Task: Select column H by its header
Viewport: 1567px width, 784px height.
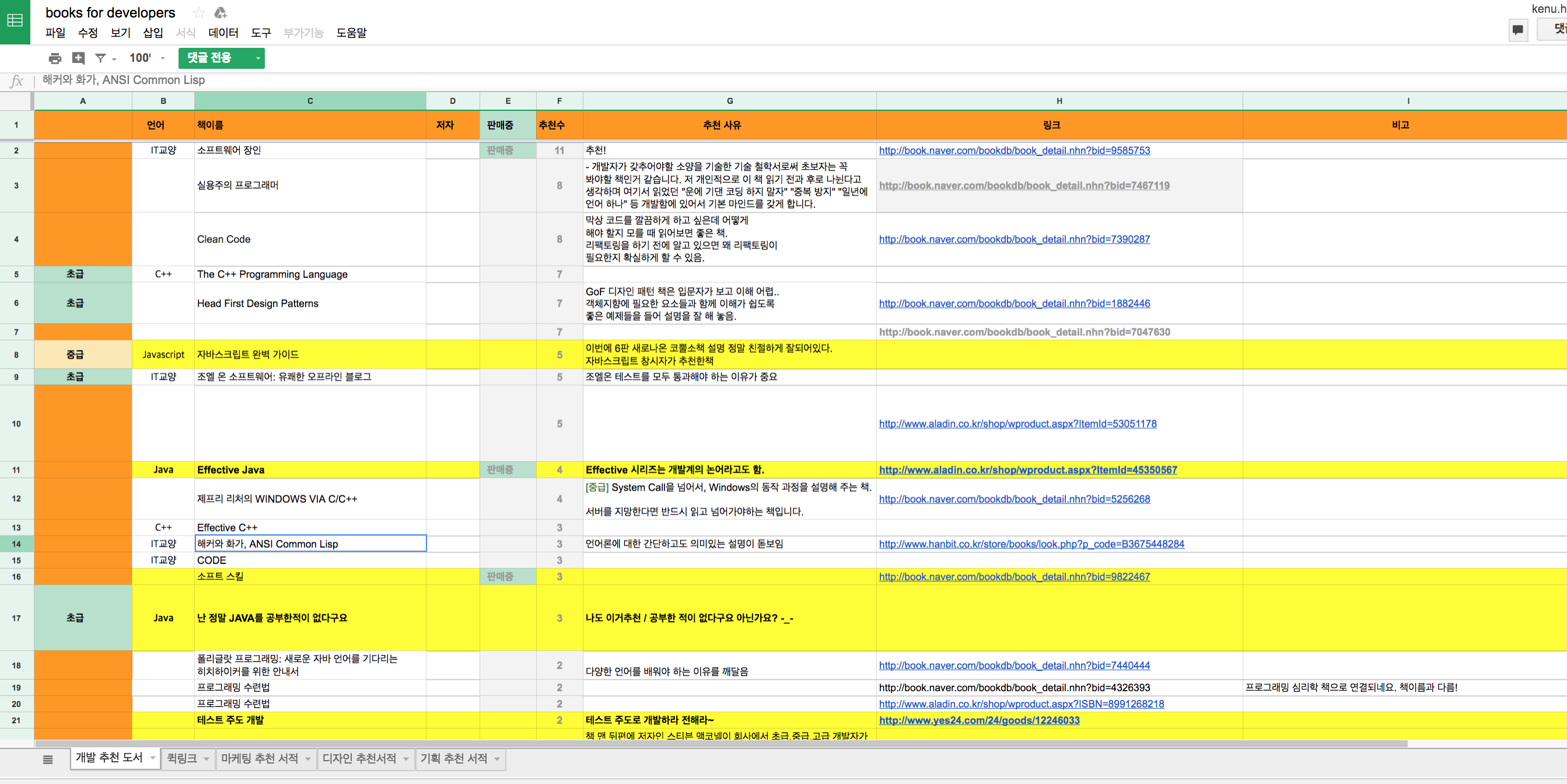Action: coord(1059,101)
